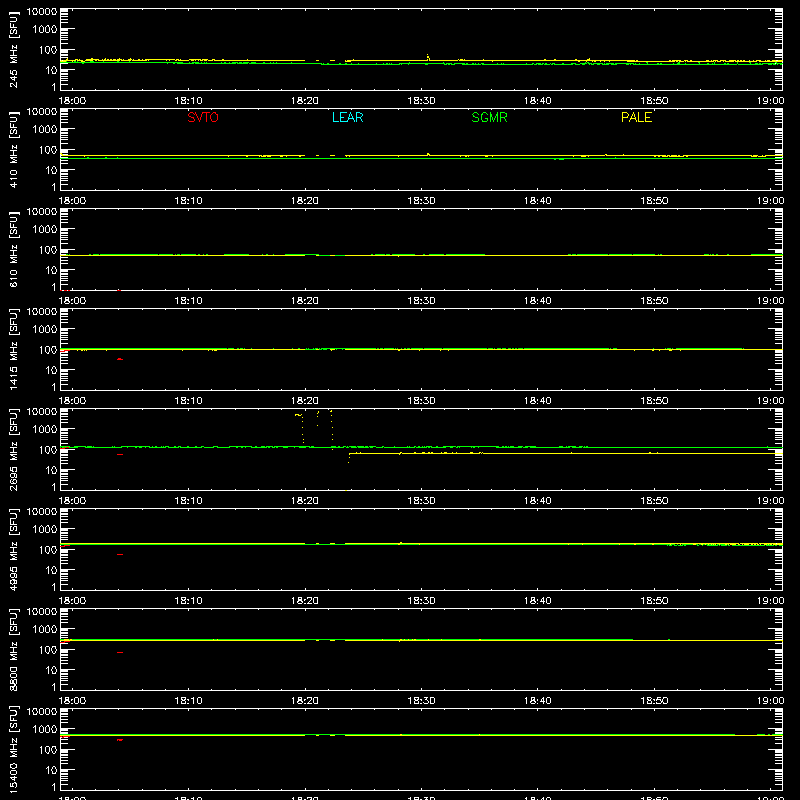
Task: Click the 100 y-axis value of 610 MHz panel
Action: (48, 250)
